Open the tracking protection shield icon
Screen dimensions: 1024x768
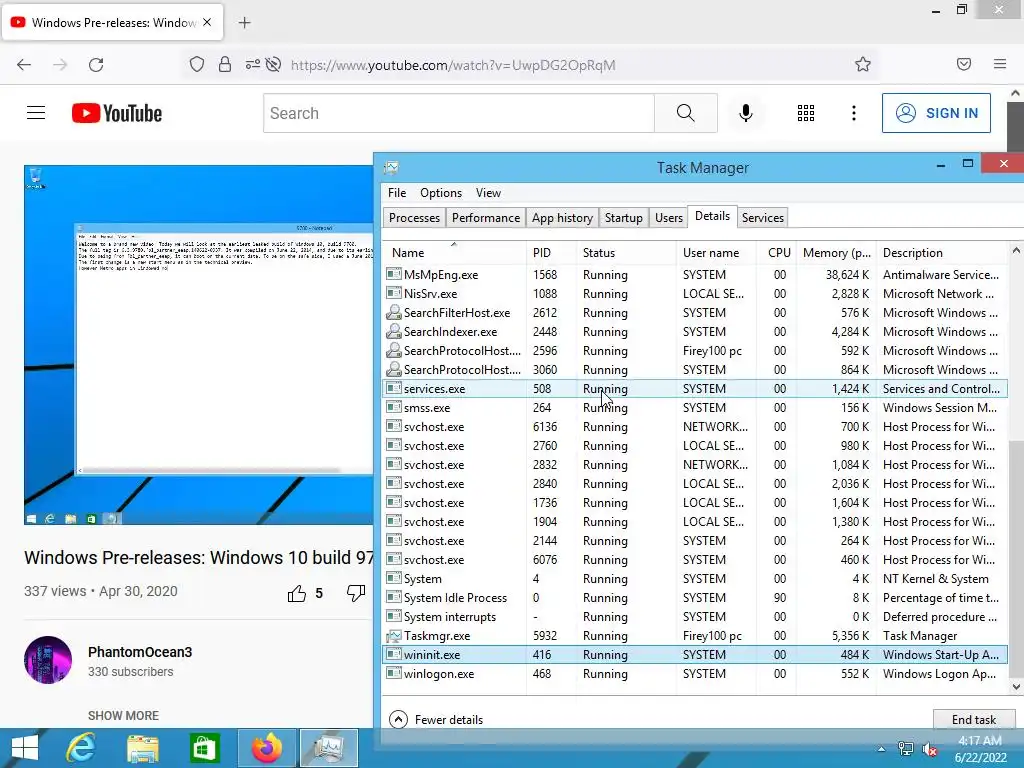click(x=197, y=64)
